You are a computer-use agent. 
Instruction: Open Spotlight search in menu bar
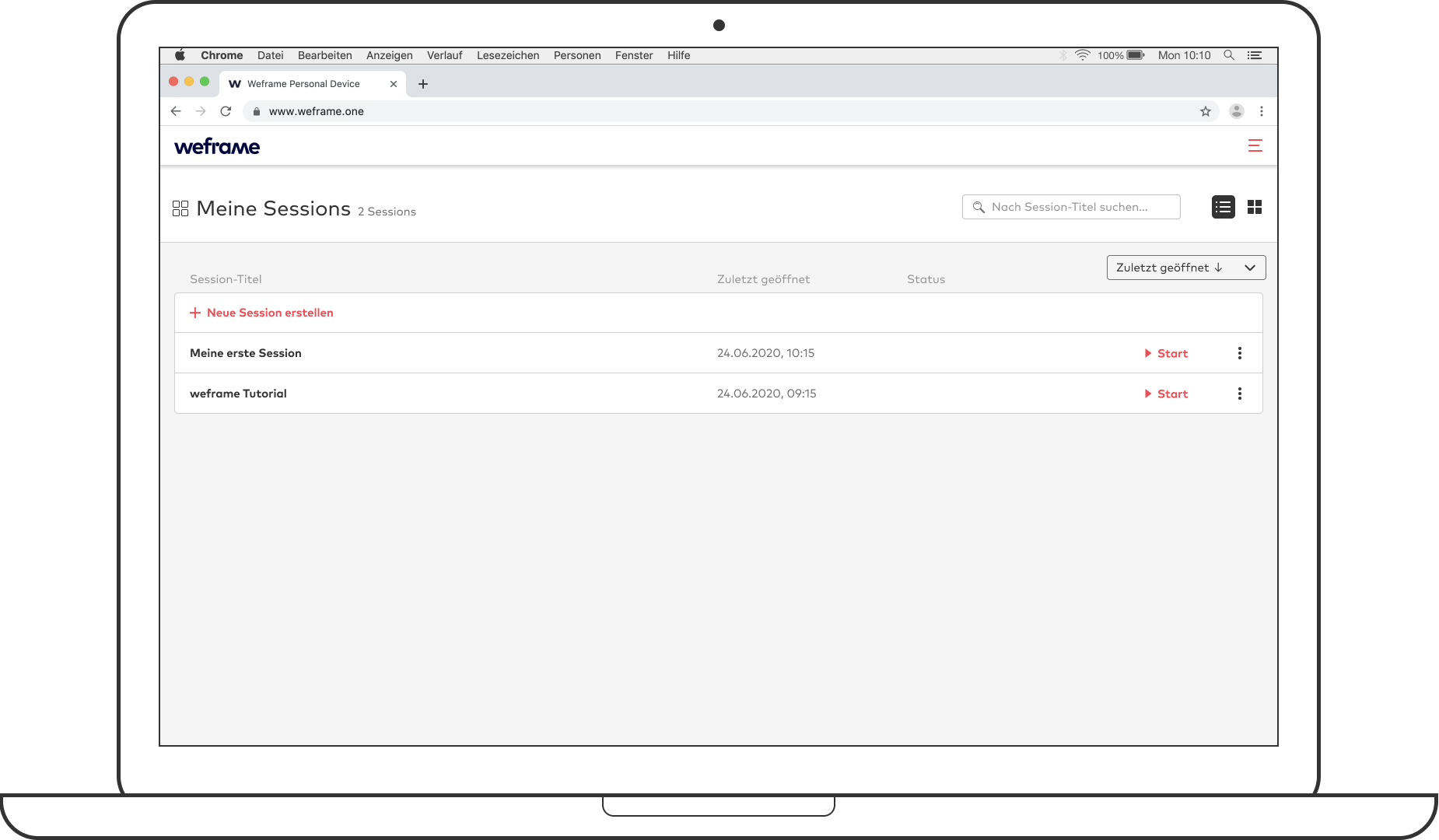point(1229,55)
